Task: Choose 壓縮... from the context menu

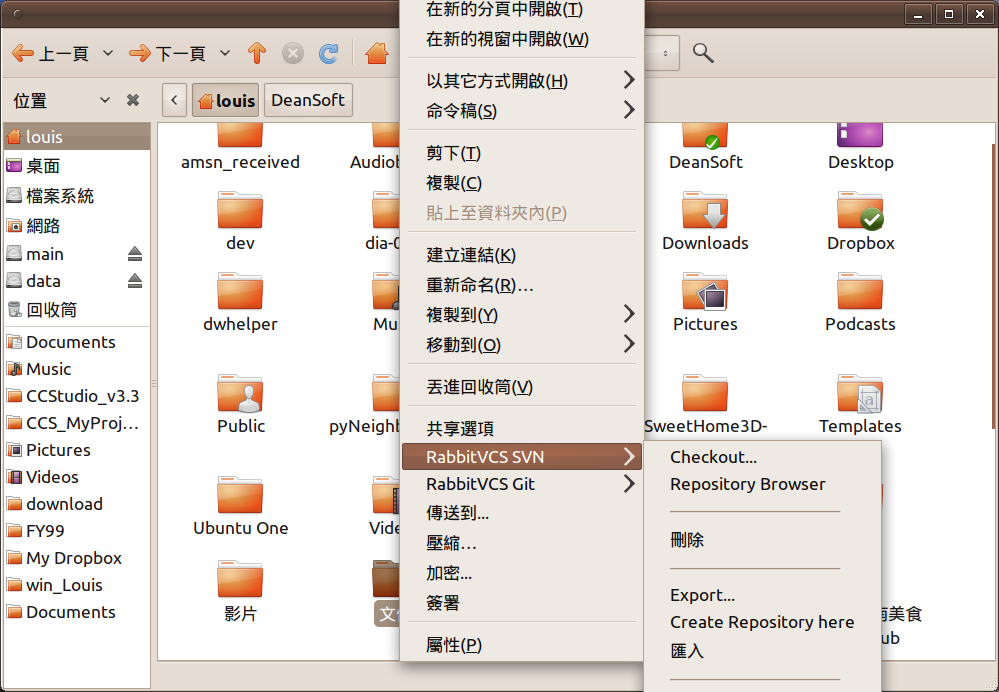Action: 521,542
